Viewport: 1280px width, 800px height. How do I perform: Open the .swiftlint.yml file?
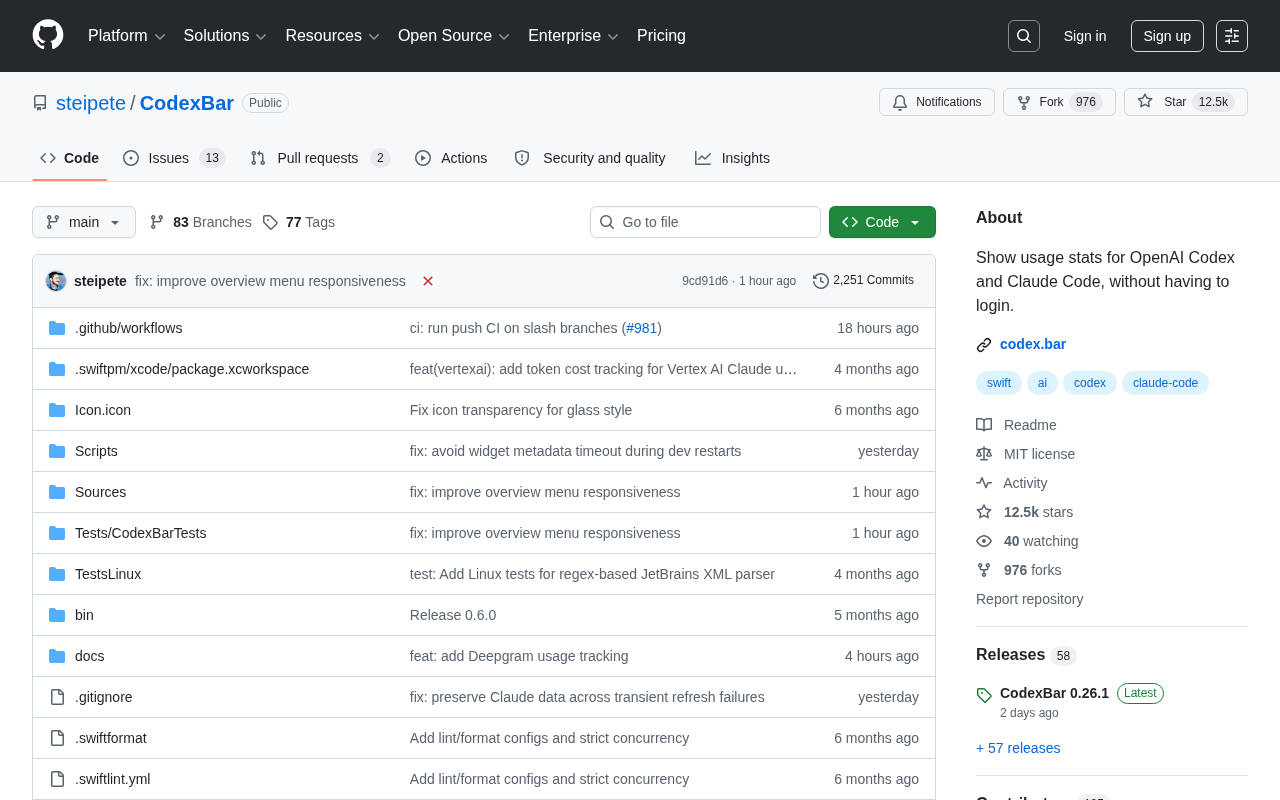pos(112,779)
